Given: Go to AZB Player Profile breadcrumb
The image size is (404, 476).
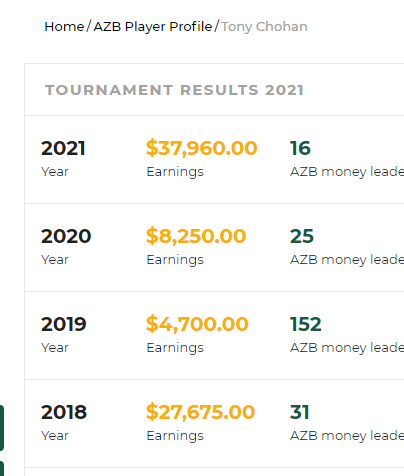Looking at the screenshot, I should point(153,27).
